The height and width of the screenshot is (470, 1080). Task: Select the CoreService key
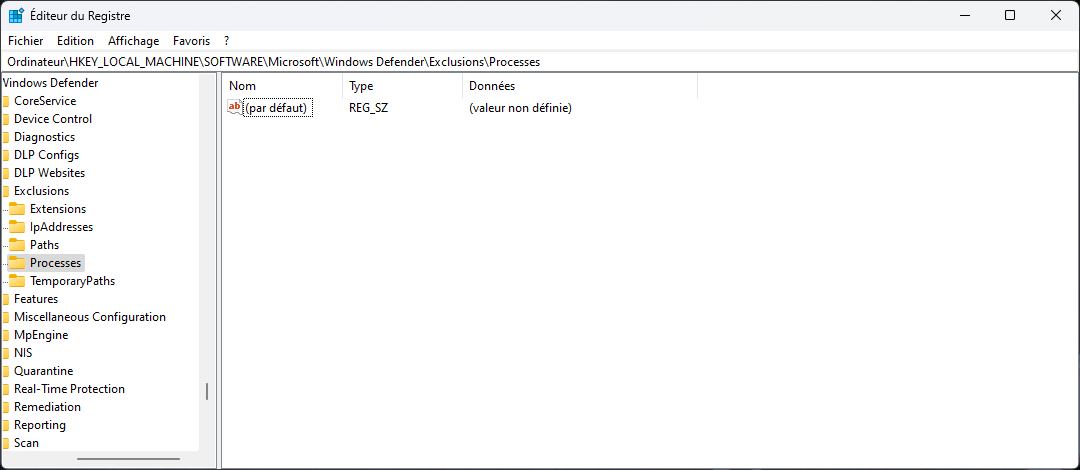pos(45,101)
